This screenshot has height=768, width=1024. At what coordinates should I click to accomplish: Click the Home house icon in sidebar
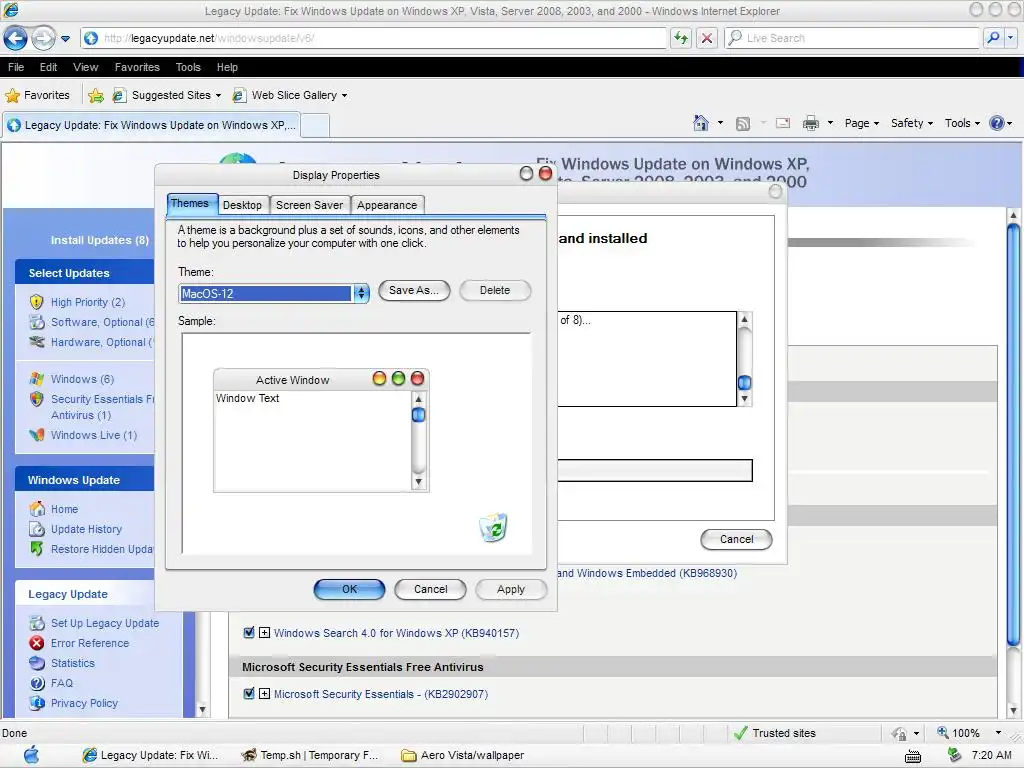pos(37,509)
